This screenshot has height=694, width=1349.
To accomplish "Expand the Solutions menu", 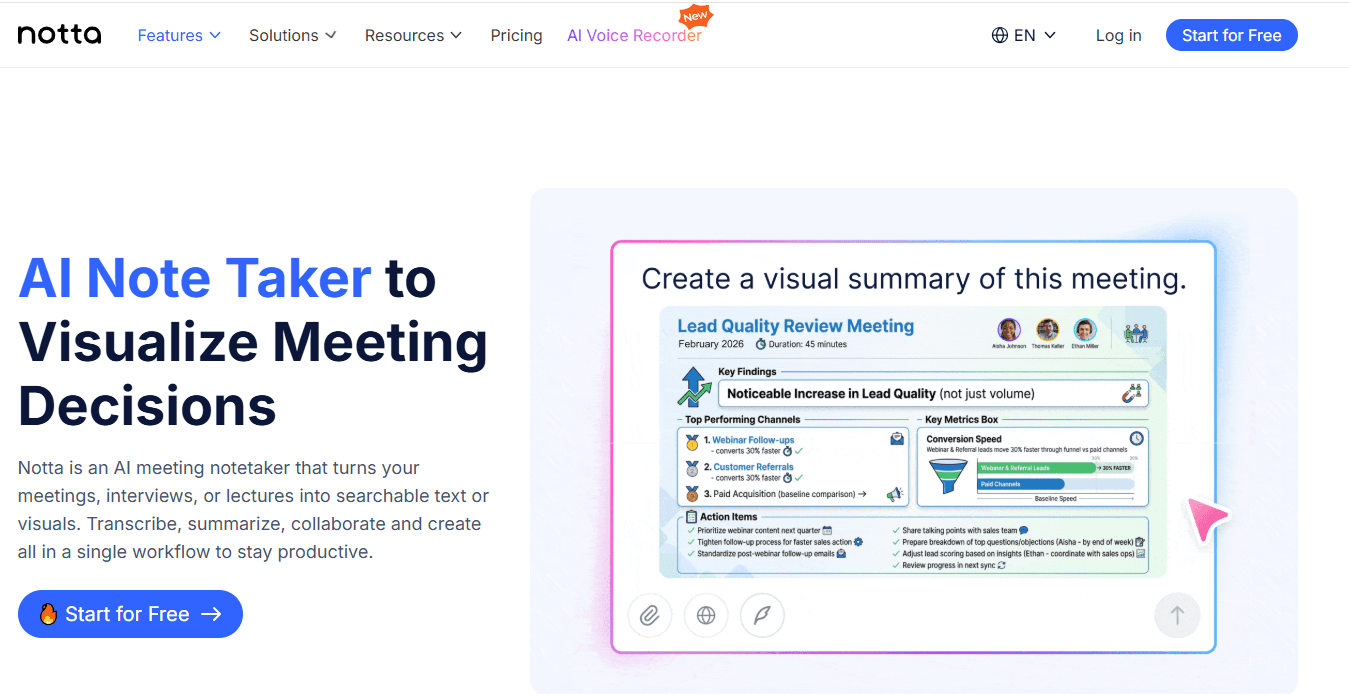I will pos(292,35).
